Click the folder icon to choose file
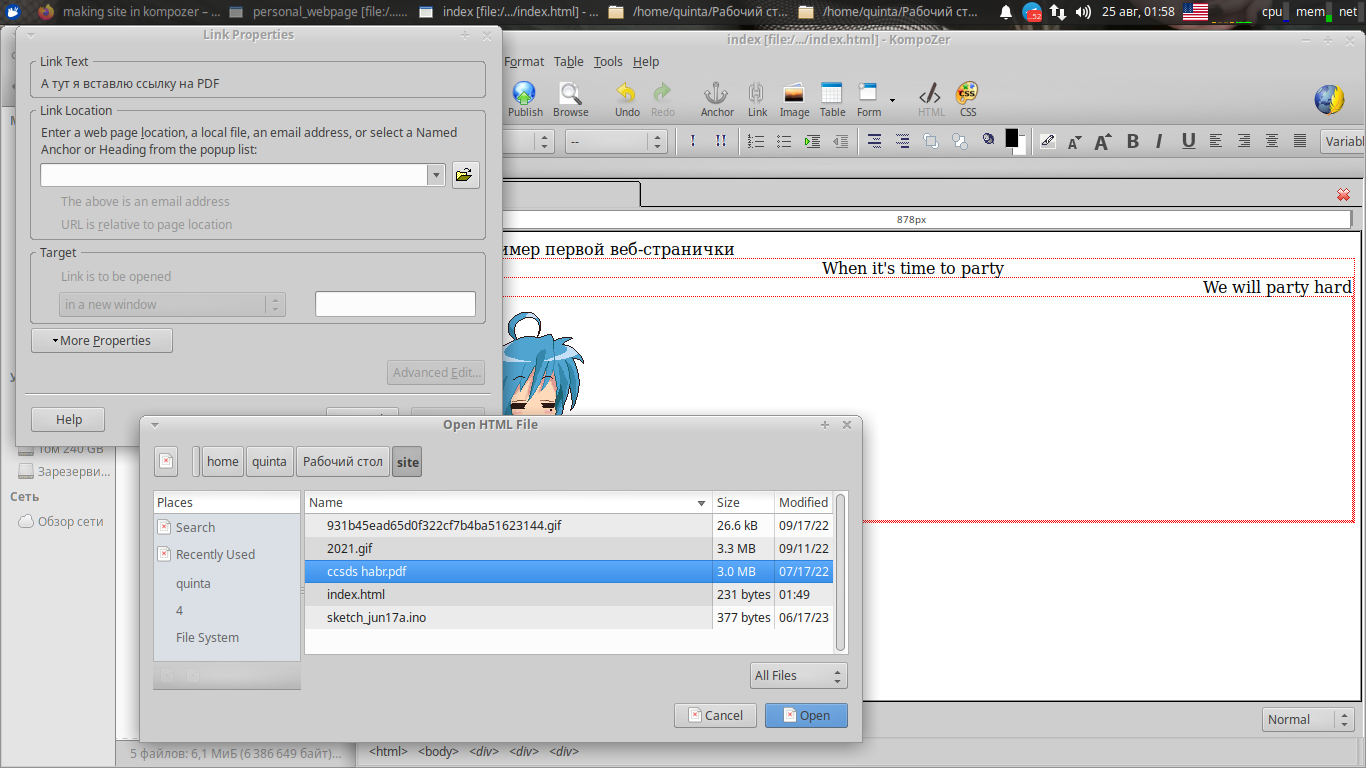 (465, 175)
